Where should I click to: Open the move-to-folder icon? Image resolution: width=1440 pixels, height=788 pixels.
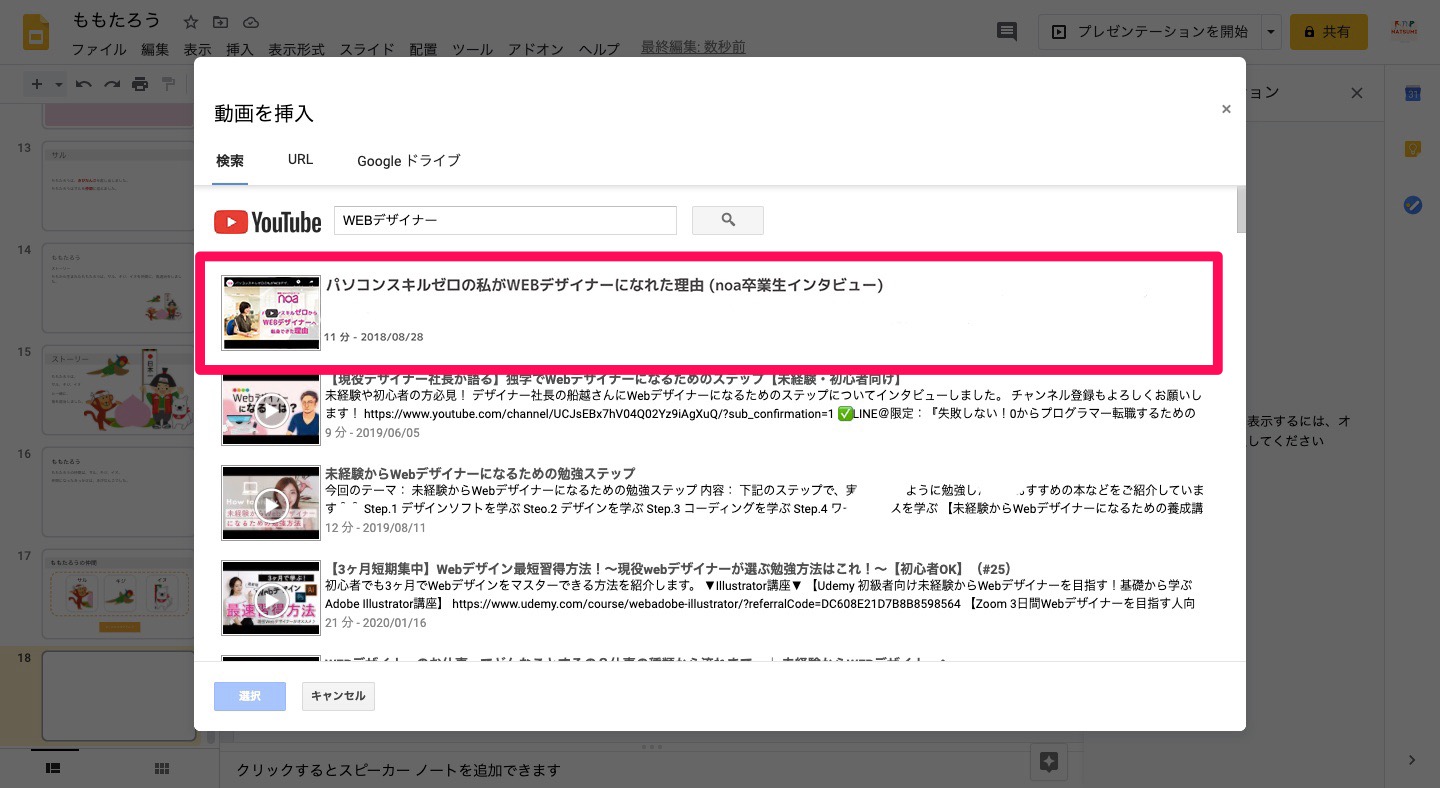[220, 22]
